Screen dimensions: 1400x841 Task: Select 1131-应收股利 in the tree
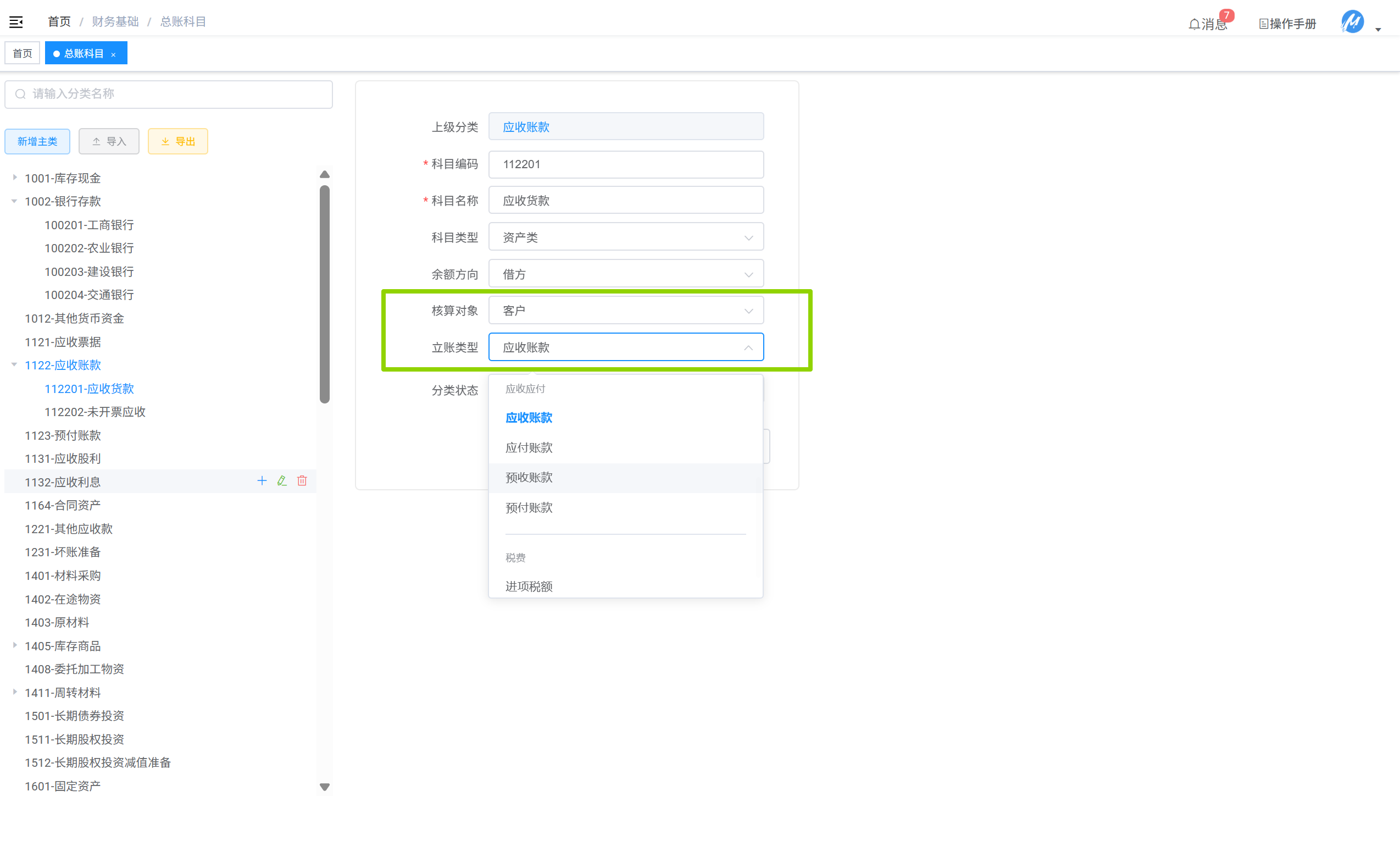[x=62, y=458]
